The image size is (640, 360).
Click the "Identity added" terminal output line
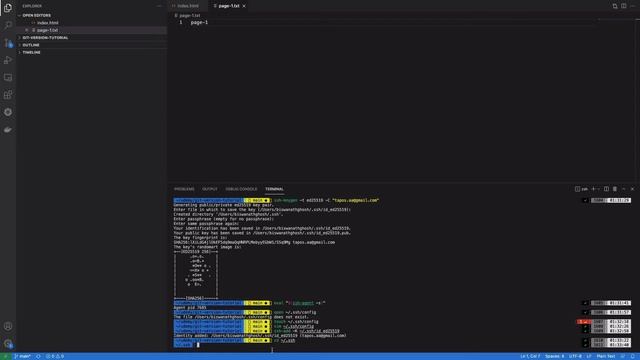coord(260,336)
